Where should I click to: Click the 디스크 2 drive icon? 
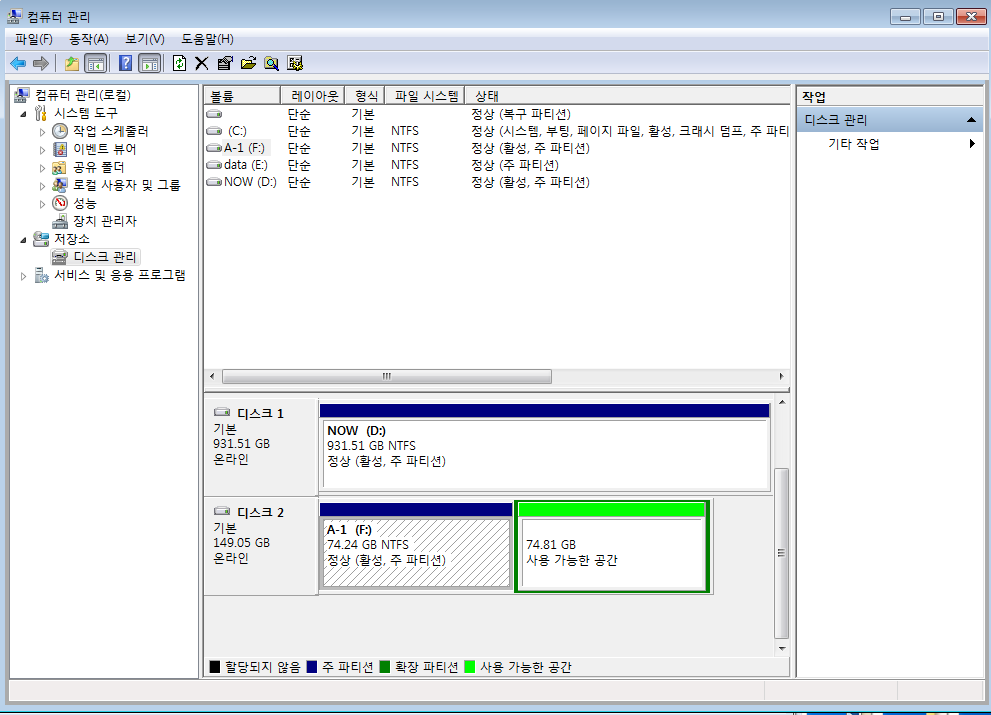222,511
